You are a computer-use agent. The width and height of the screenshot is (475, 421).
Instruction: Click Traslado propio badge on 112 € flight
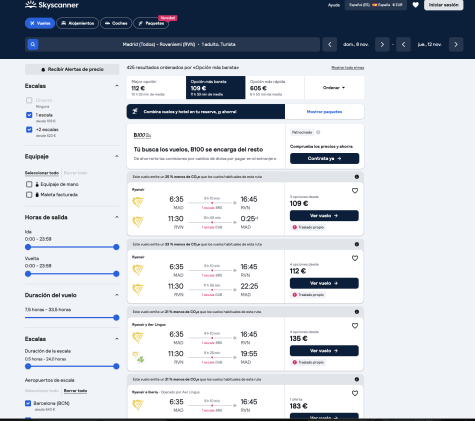(308, 295)
